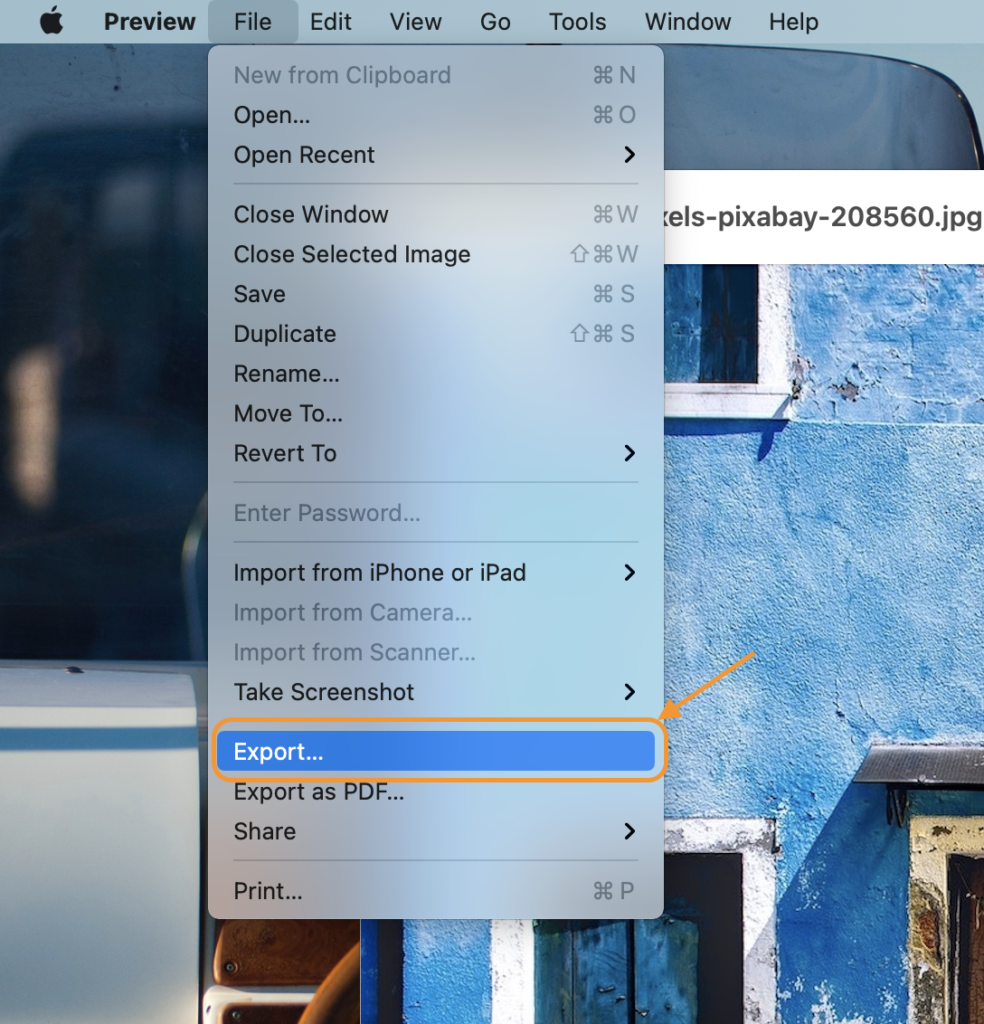The height and width of the screenshot is (1024, 984).
Task: Expand the Open Recent submenu
Action: coord(304,155)
